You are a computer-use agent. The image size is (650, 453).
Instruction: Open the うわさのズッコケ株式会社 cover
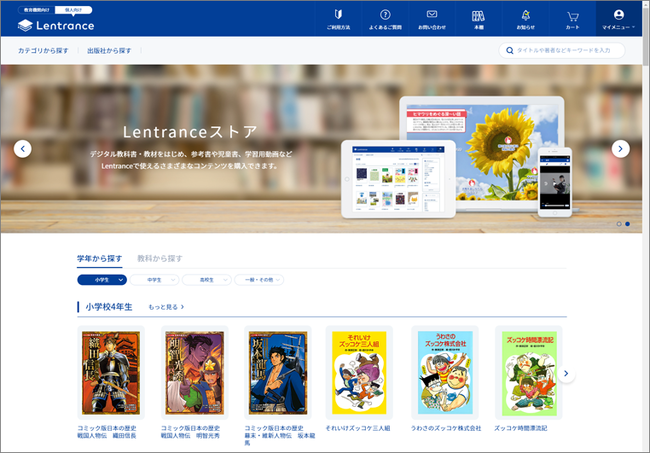click(445, 373)
